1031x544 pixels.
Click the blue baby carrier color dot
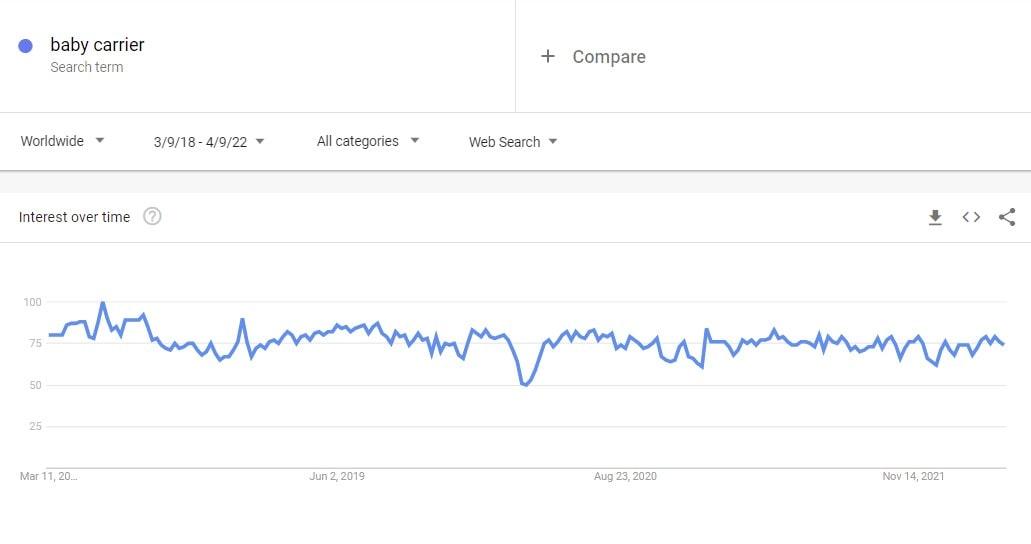tap(25, 45)
